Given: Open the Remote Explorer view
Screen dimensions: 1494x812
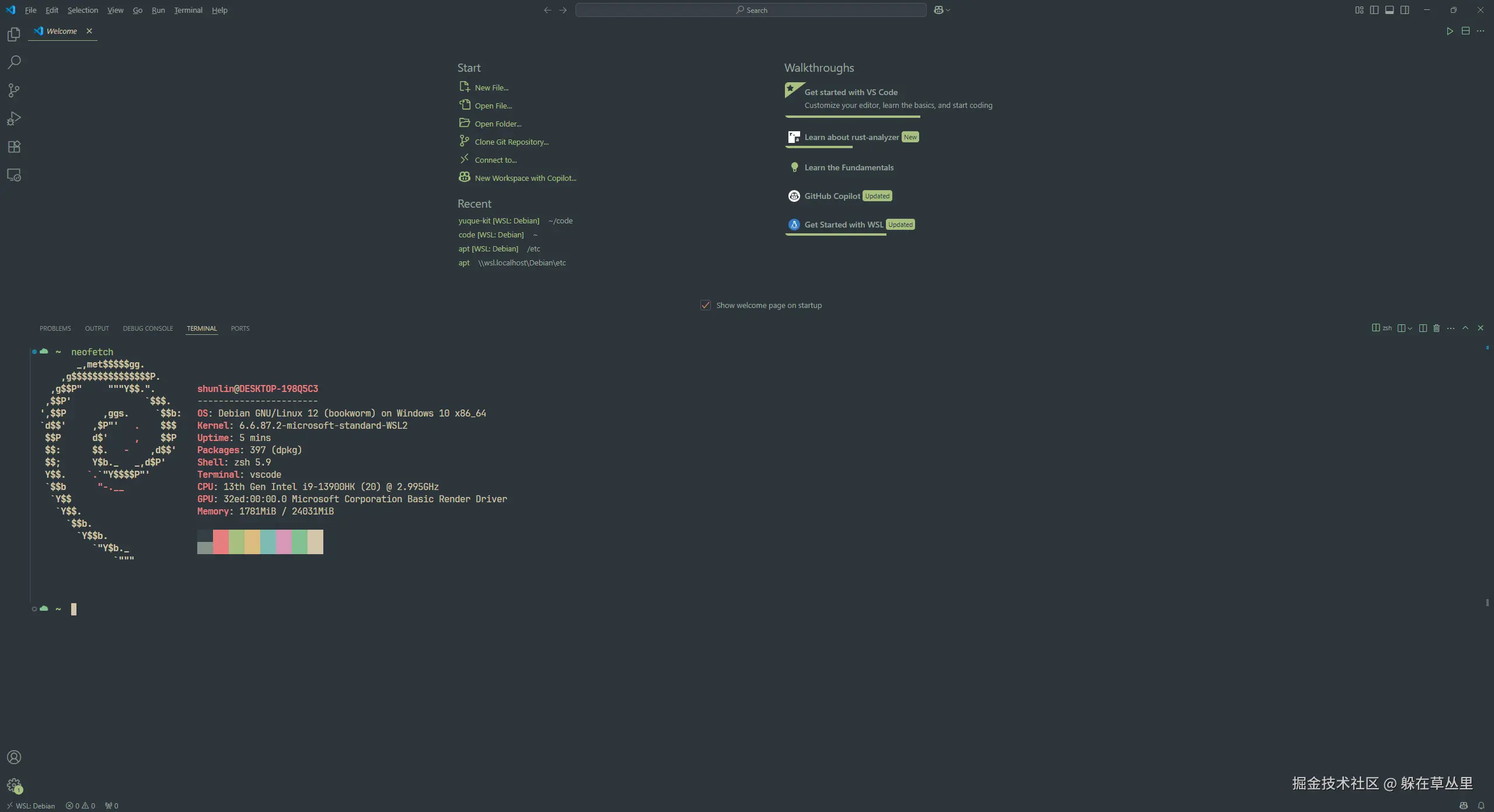Looking at the screenshot, I should (x=14, y=175).
